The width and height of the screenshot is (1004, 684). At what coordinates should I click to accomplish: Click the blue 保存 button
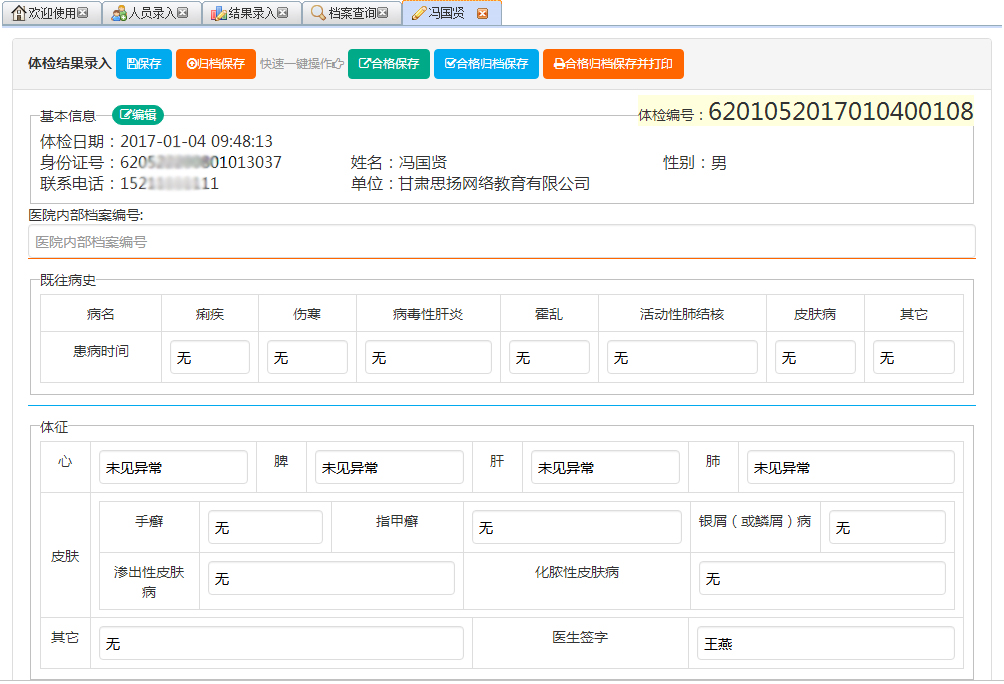tap(144, 64)
